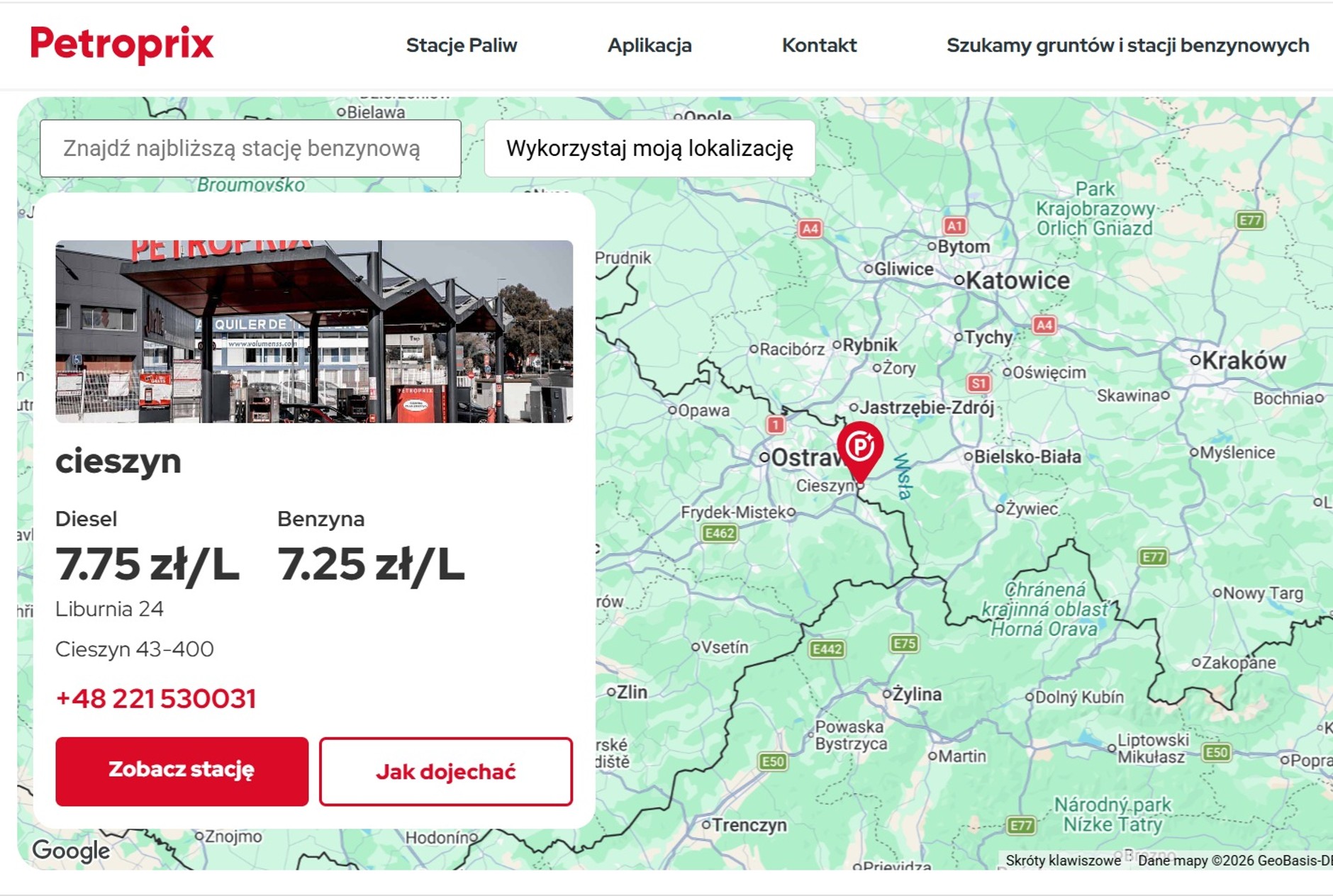1333x896 pixels.
Task: Click Vsetín label on the map
Action: 725,647
